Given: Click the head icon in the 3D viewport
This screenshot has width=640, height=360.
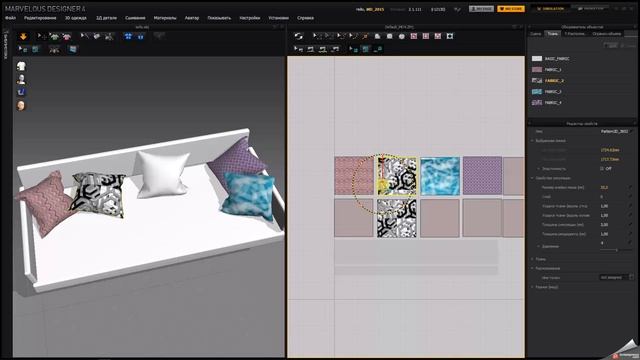Looking at the screenshot, I should click(21, 105).
